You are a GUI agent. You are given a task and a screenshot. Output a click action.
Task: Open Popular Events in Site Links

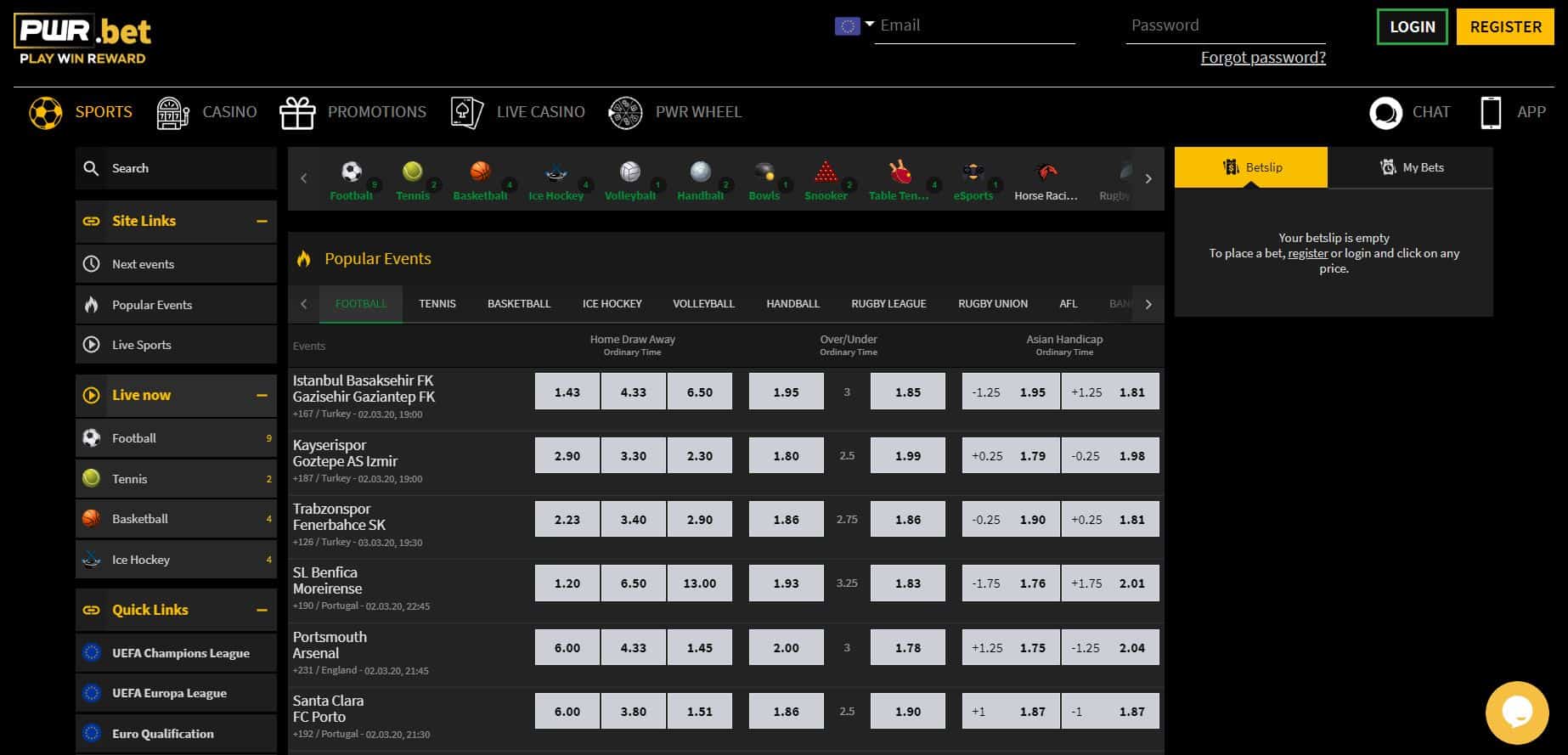pos(176,305)
